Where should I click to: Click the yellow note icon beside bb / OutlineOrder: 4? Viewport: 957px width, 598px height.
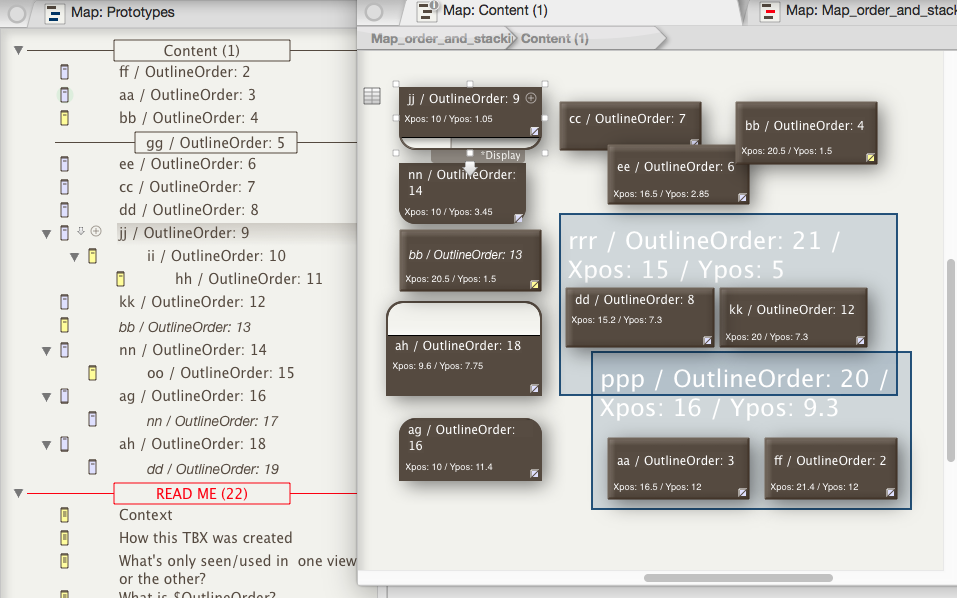[x=64, y=117]
